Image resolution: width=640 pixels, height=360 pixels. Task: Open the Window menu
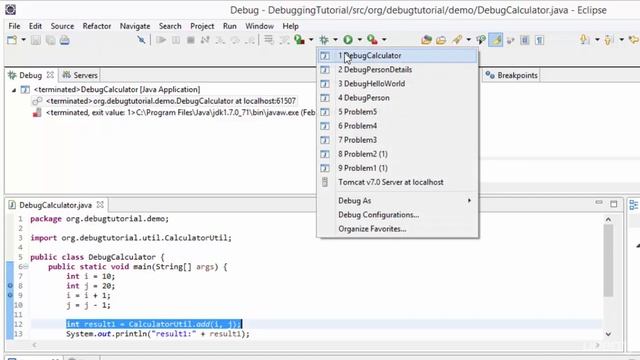260,26
